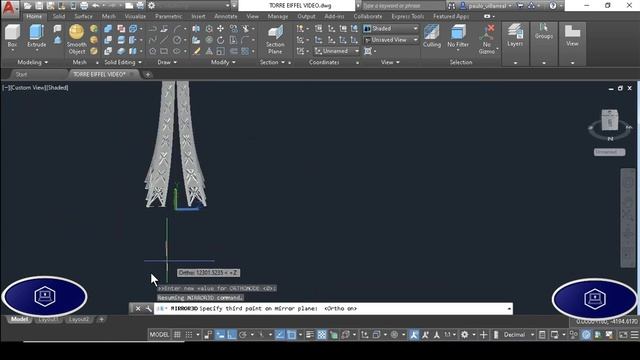Click the command line X button
Viewport: 640px width, 360px height.
point(138,309)
